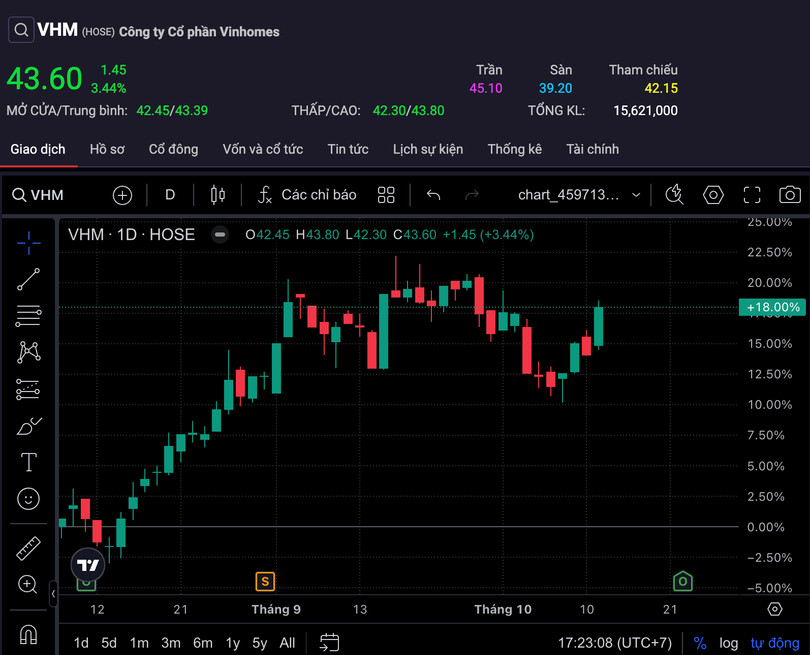Switch to the Tin tức tab
The width and height of the screenshot is (810, 655).
[x=348, y=149]
